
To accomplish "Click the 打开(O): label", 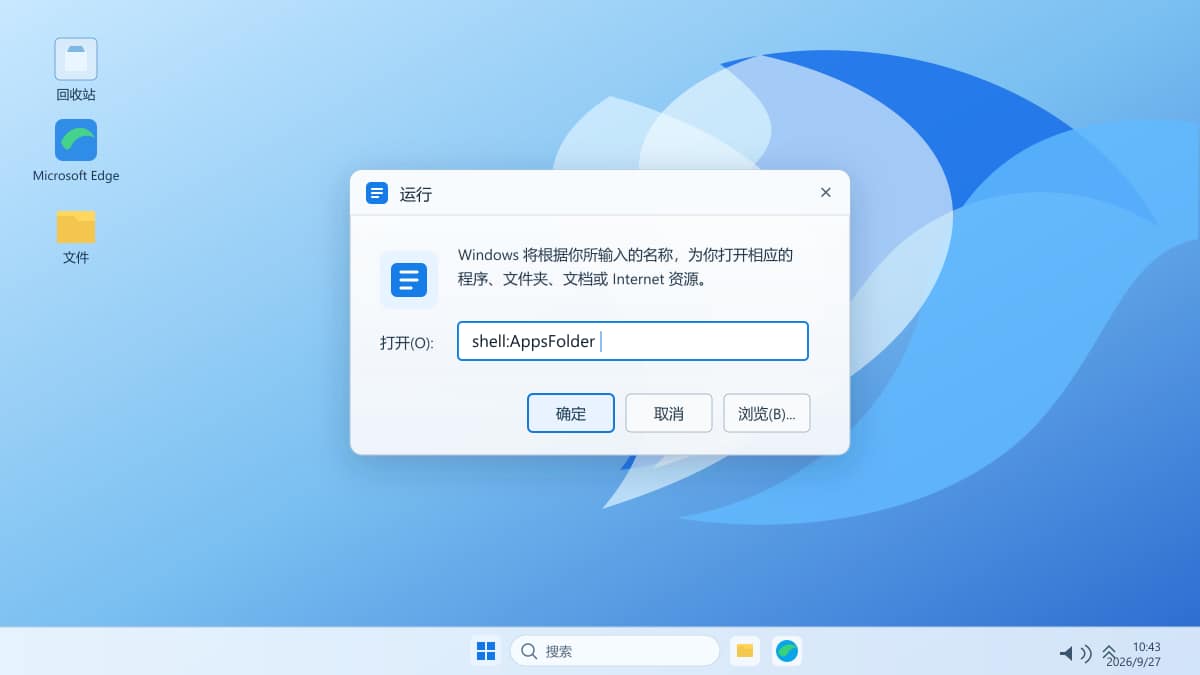I will (x=407, y=343).
